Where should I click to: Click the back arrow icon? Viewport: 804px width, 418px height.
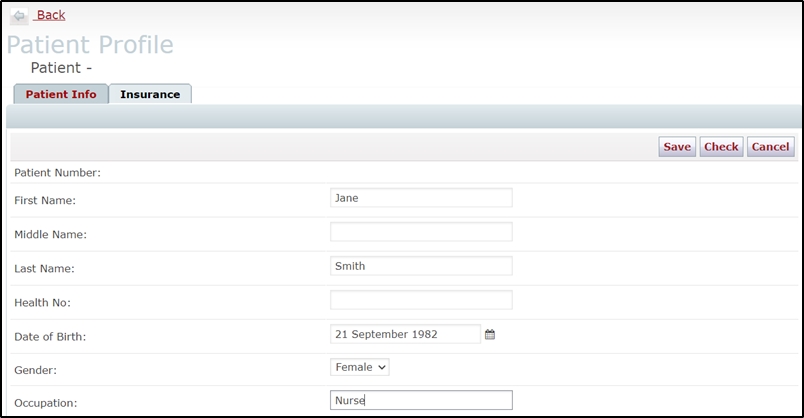[x=19, y=16]
